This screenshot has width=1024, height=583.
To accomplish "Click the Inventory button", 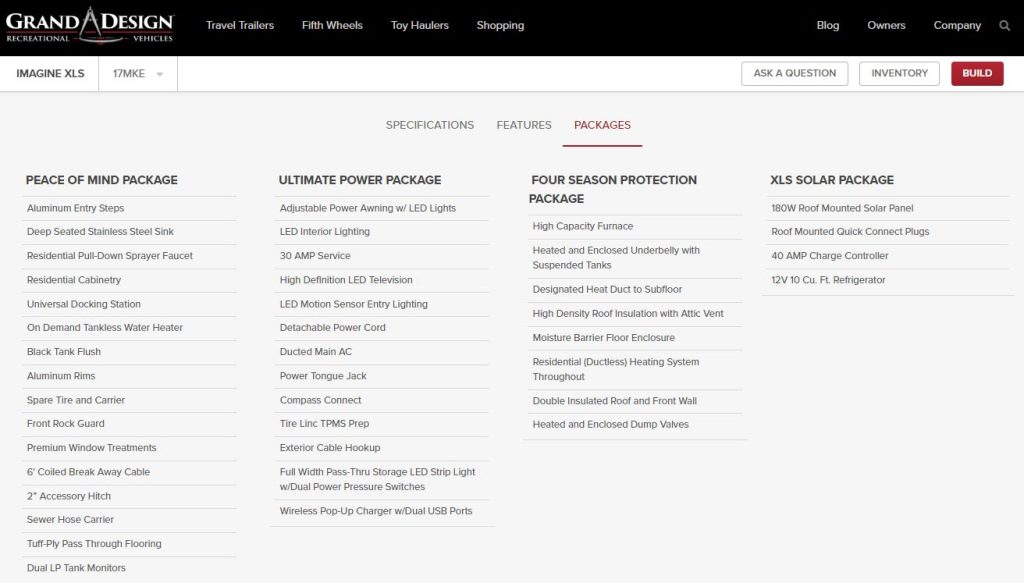I will 899,73.
